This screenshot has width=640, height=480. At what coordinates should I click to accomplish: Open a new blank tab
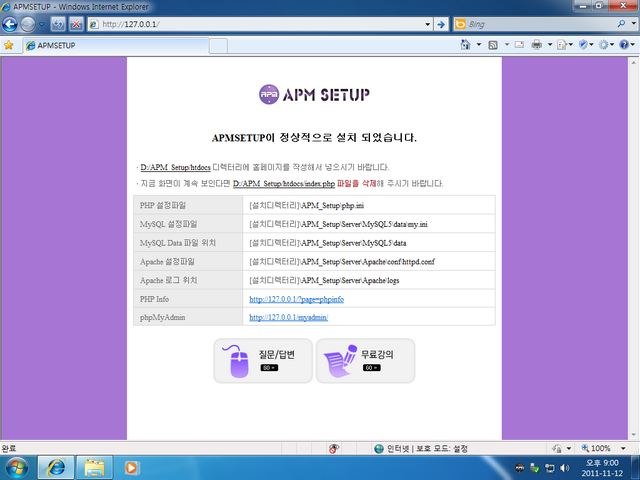218,46
